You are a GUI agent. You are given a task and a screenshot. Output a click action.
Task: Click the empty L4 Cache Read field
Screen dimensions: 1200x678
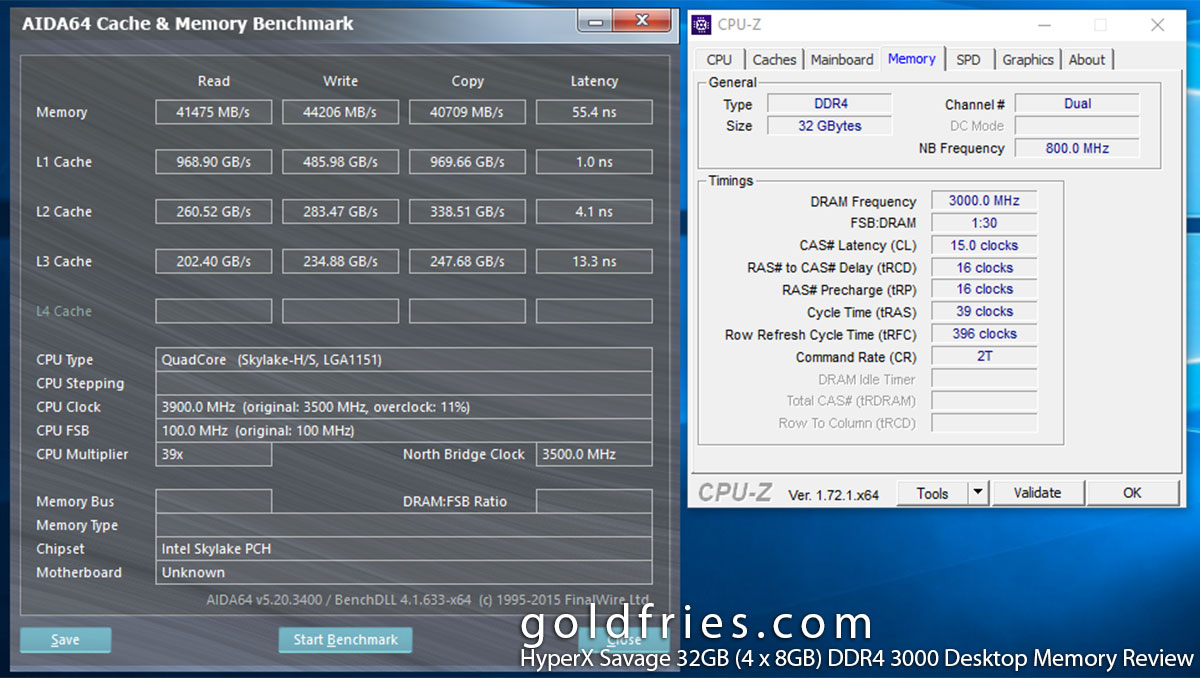213,311
